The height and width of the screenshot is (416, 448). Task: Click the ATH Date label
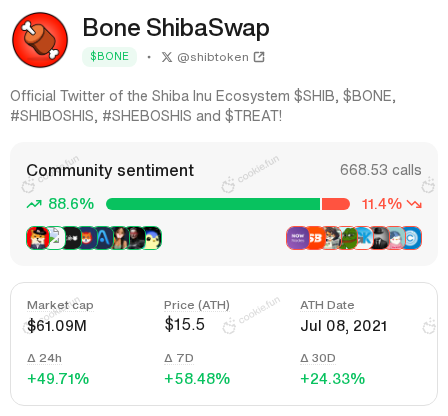pyautogui.click(x=327, y=305)
